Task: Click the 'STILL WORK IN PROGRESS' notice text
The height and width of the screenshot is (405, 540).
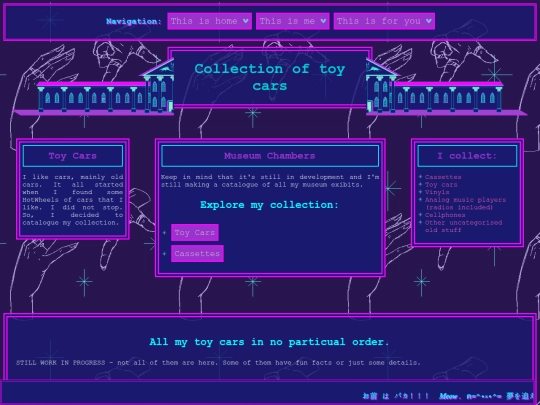Action: [x=218, y=363]
